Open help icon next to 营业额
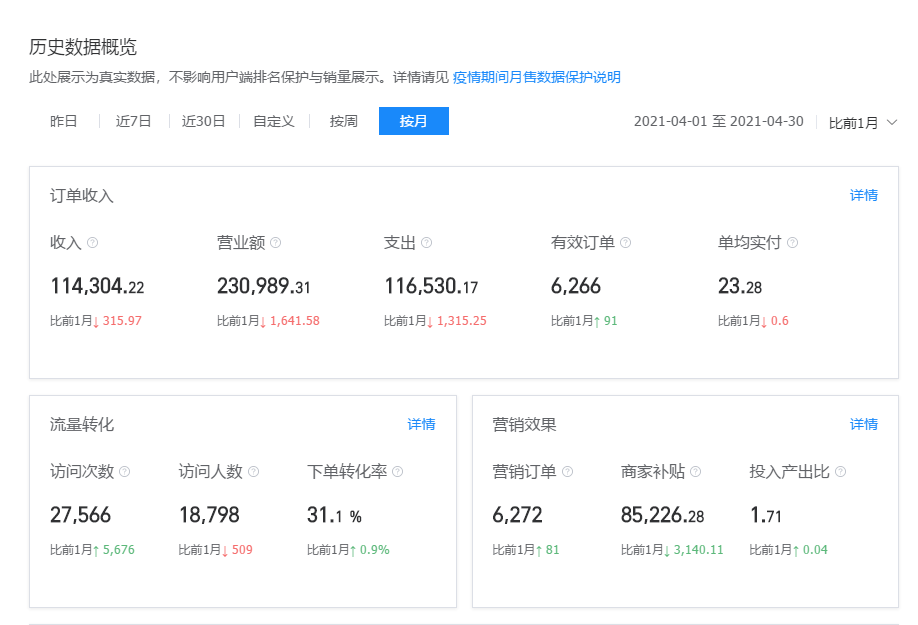This screenshot has height=625, width=918. (x=276, y=242)
